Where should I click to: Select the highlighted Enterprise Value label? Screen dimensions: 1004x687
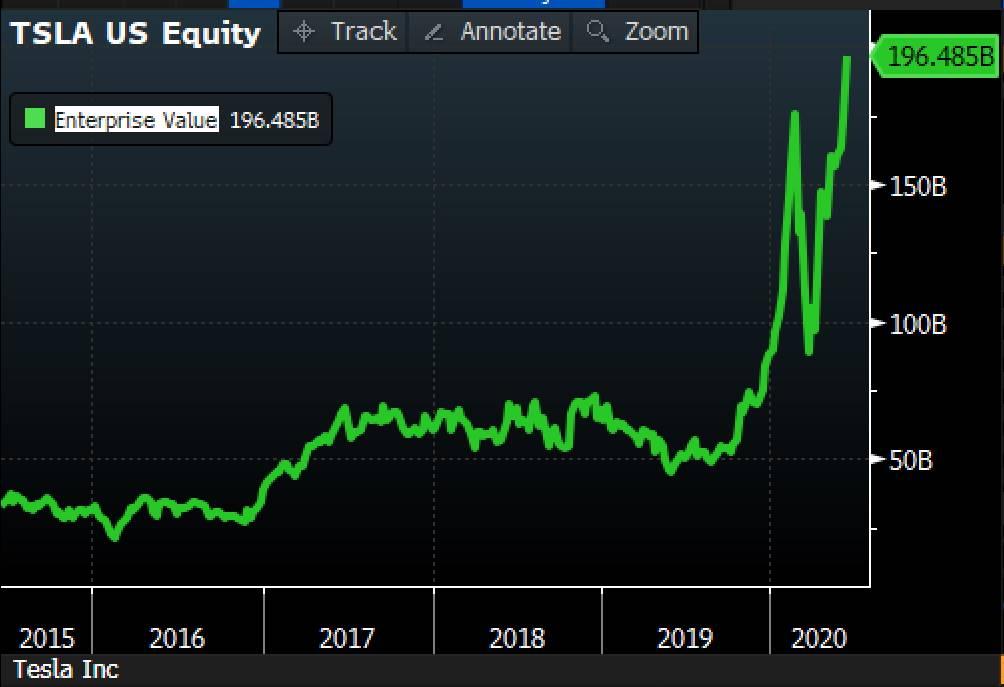tap(136, 120)
